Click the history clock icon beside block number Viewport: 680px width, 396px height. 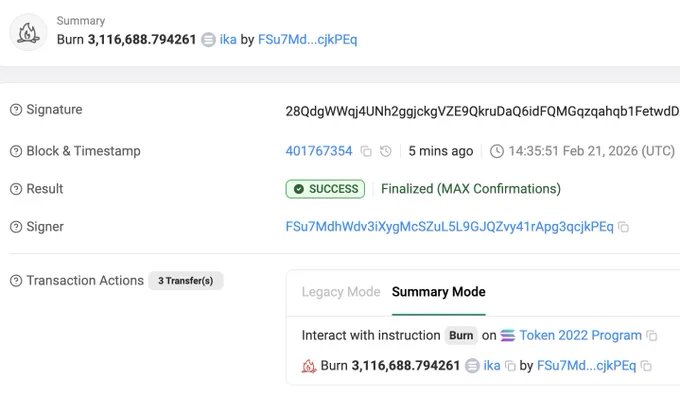(x=386, y=151)
